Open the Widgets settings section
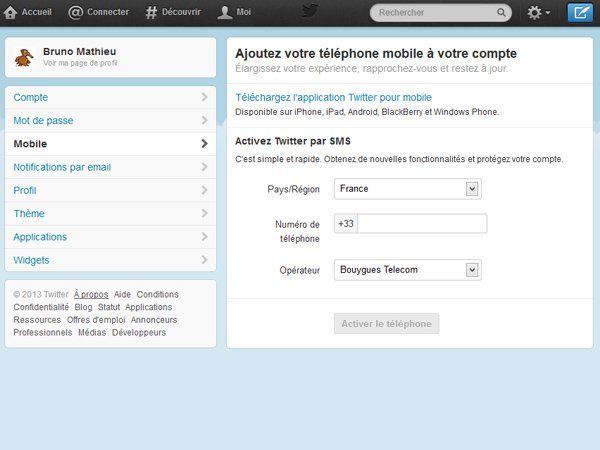 110,260
